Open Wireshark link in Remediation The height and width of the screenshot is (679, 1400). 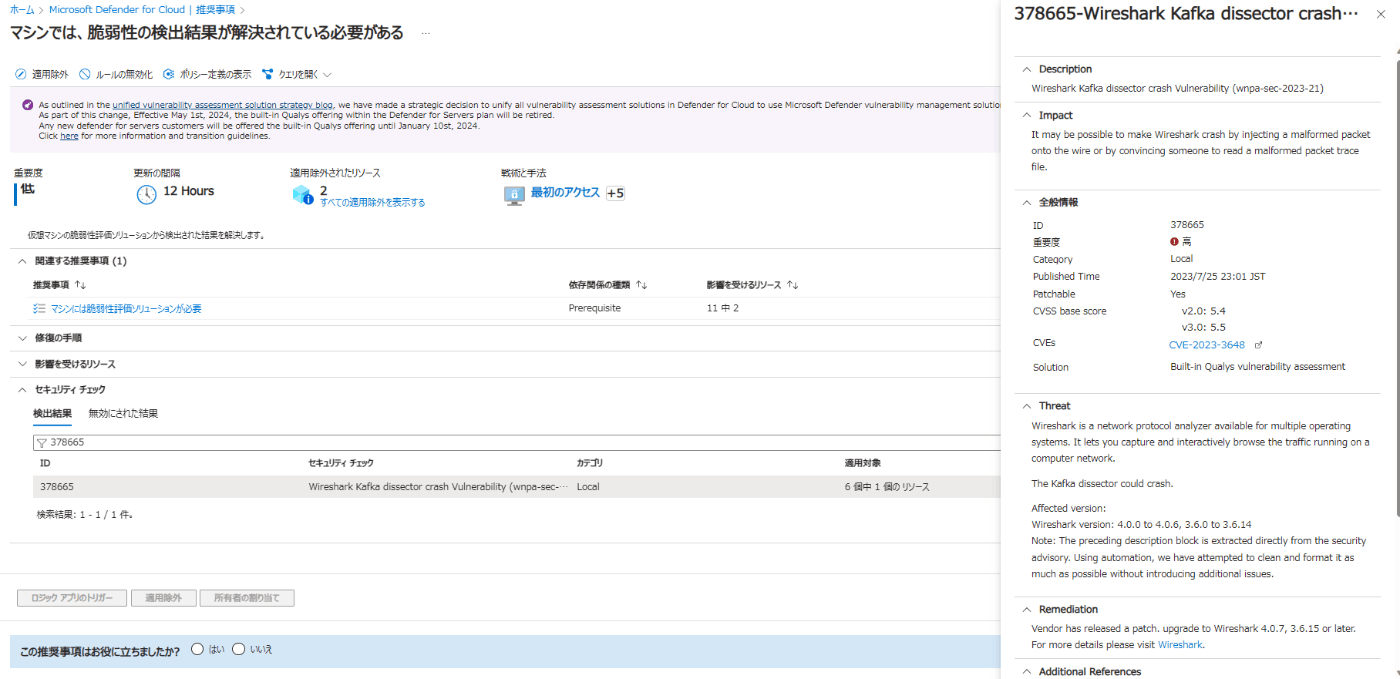(1180, 645)
